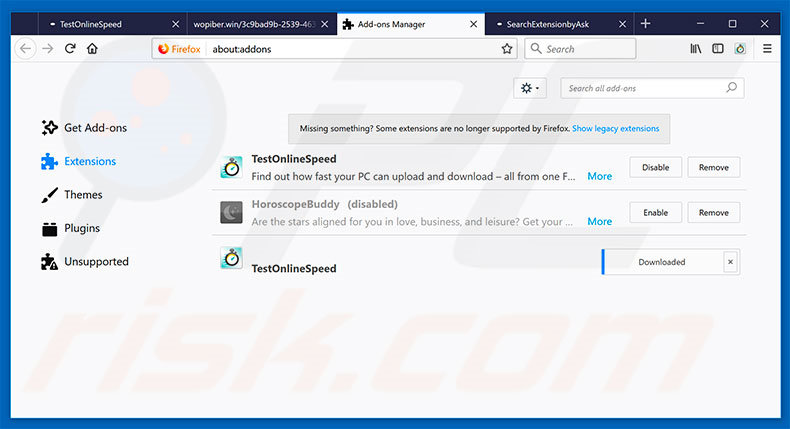
Task: Close the Add-ons Manager tab
Action: [474, 24]
